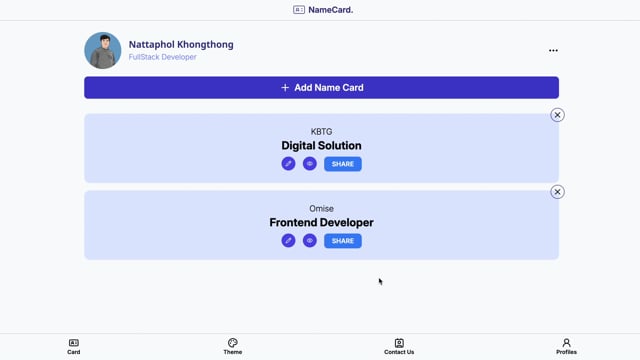The image size is (640, 360).
Task: Click the name Nattaphol Khongthong
Action: [x=181, y=44]
